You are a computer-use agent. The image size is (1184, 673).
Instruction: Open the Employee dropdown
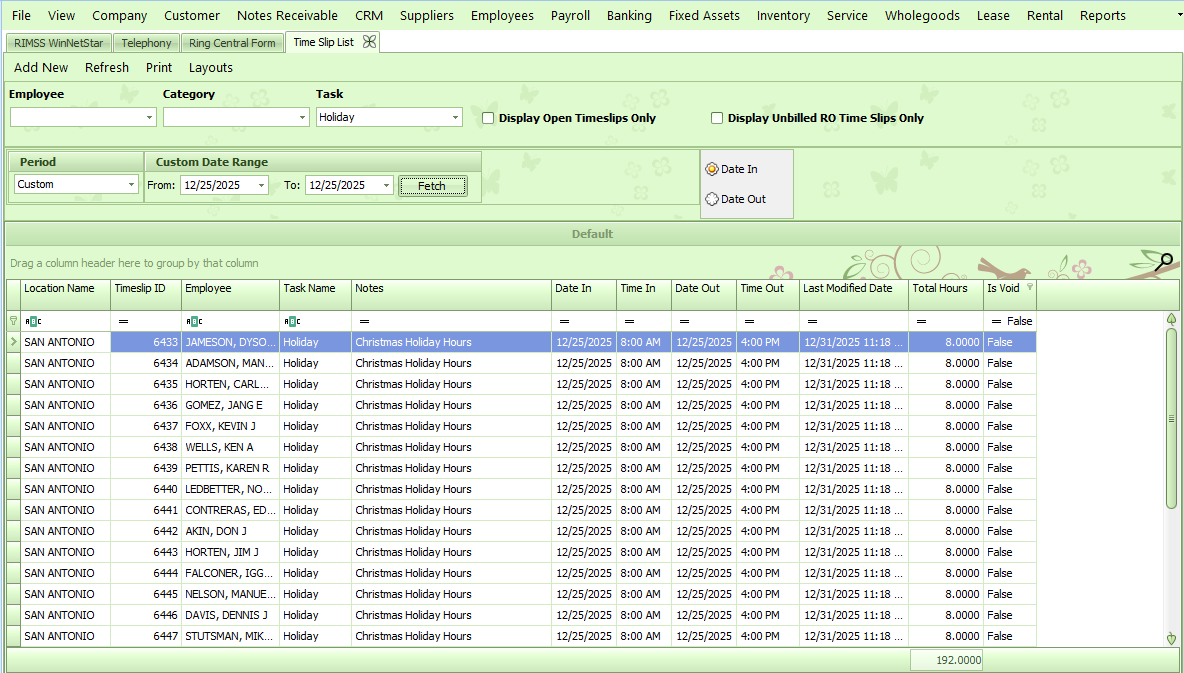[x=149, y=117]
